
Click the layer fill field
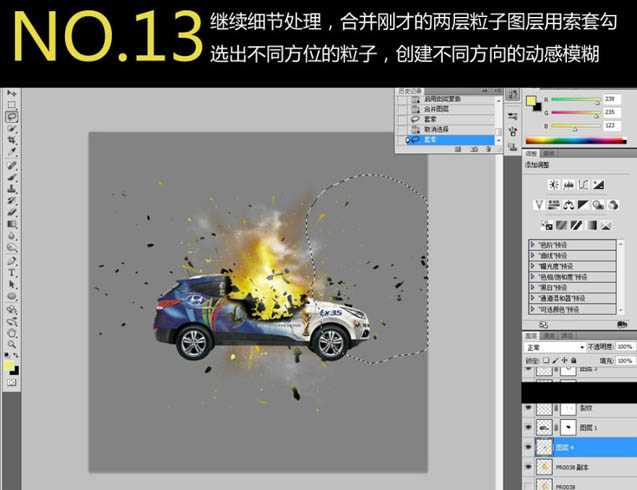point(625,361)
